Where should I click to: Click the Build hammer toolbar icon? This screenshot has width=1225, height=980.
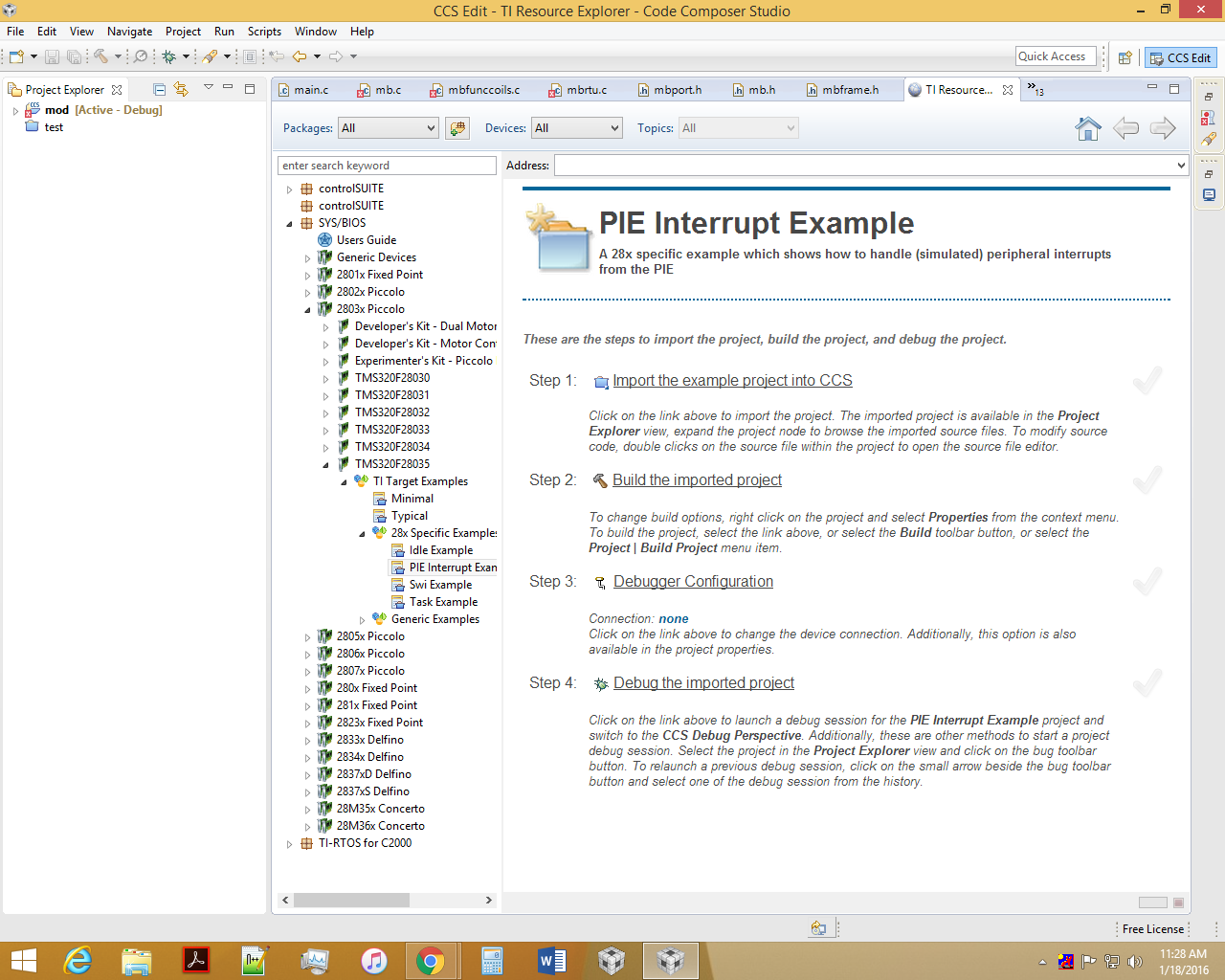(100, 57)
